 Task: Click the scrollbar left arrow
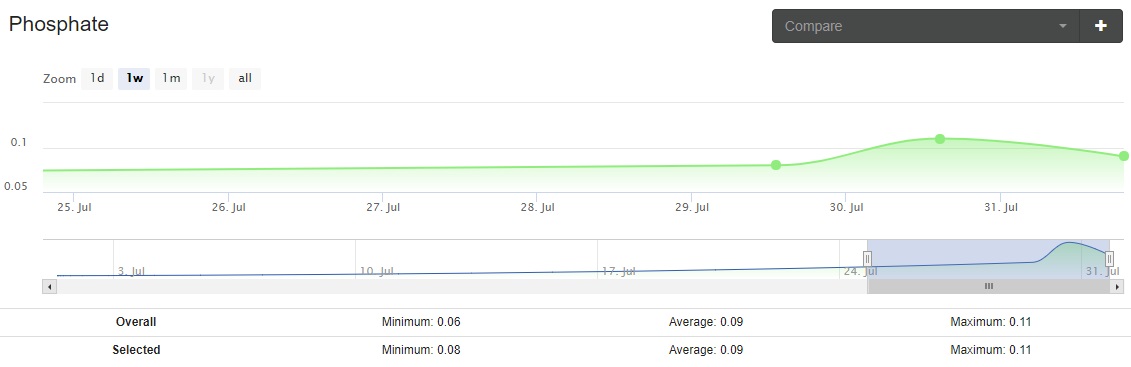[x=50, y=286]
